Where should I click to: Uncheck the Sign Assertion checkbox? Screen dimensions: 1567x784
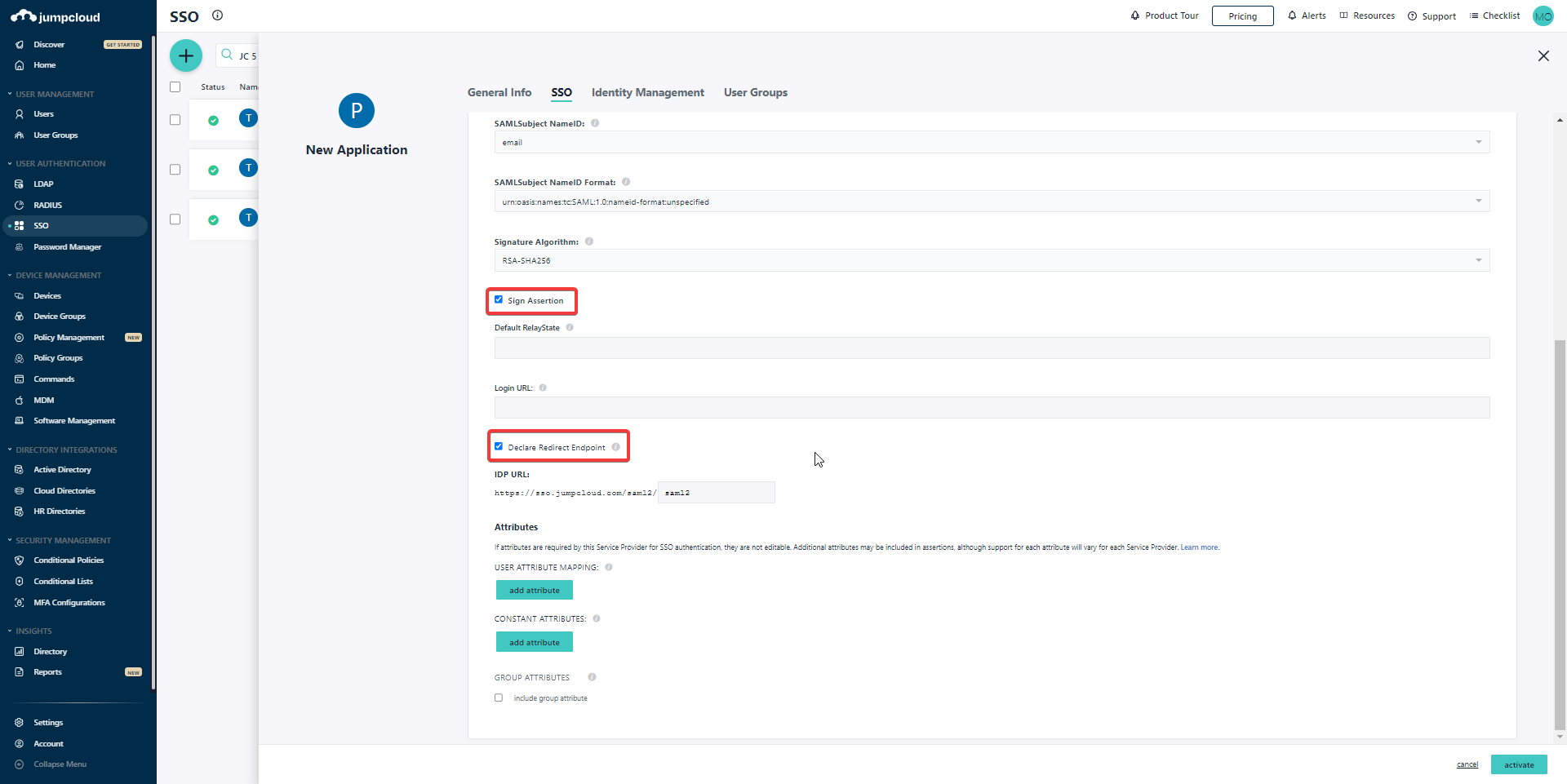coord(499,299)
